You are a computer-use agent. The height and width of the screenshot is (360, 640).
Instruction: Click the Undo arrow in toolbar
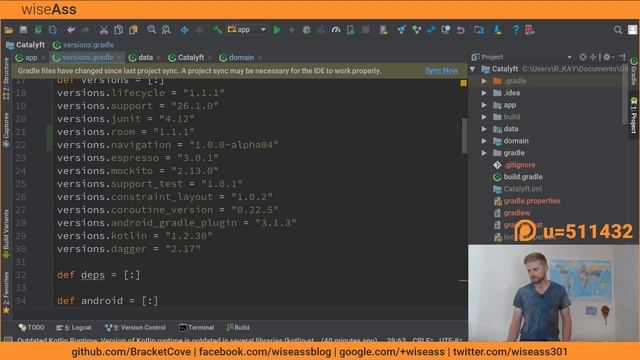coord(71,30)
